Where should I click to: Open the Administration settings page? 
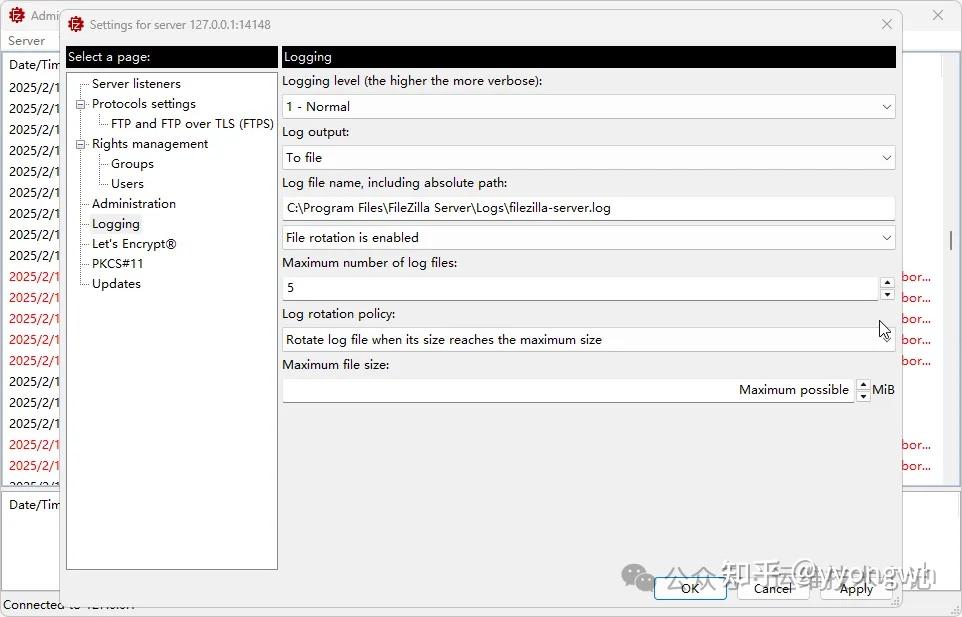point(135,203)
